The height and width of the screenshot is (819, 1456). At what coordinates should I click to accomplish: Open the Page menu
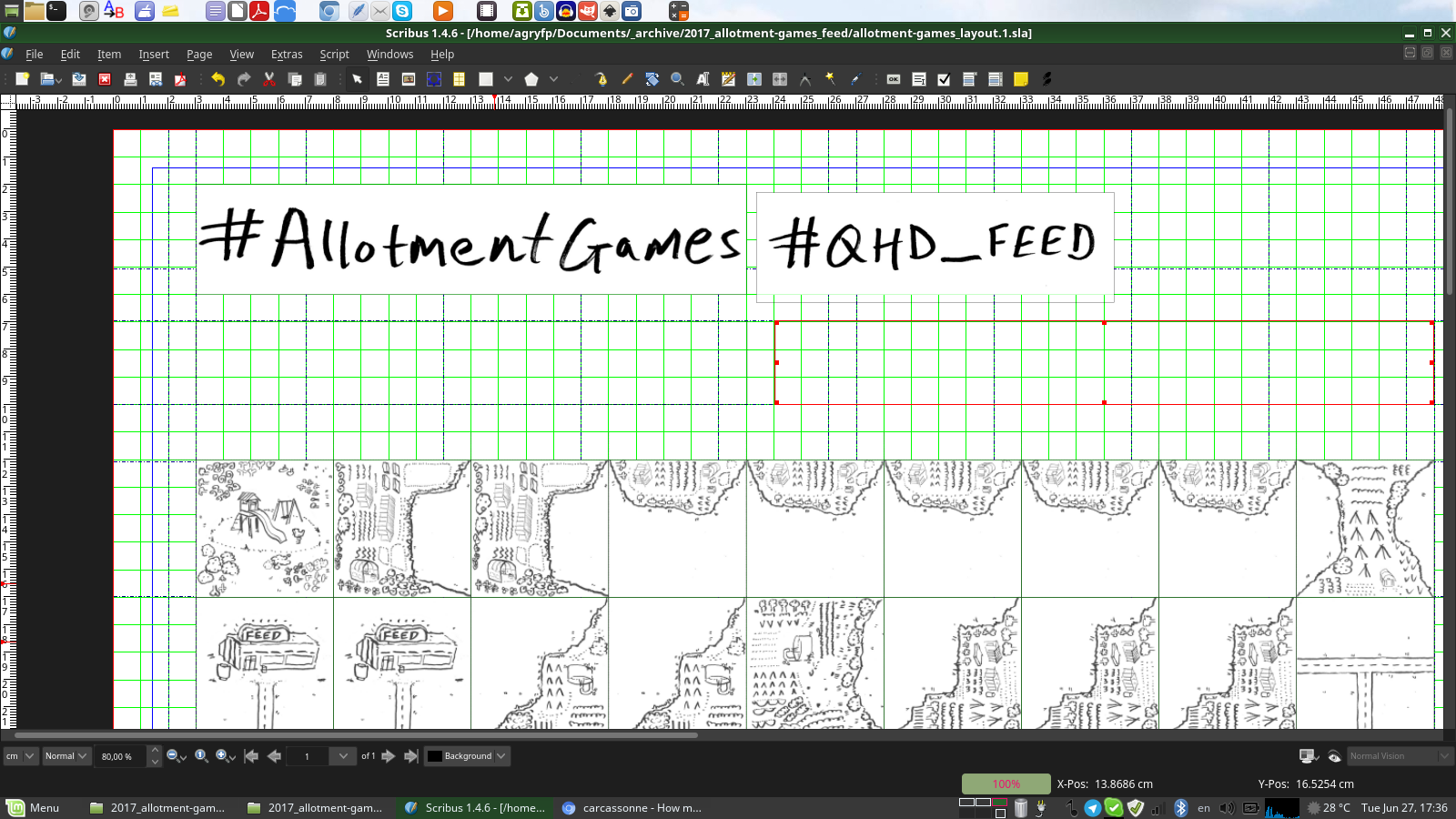pyautogui.click(x=199, y=55)
